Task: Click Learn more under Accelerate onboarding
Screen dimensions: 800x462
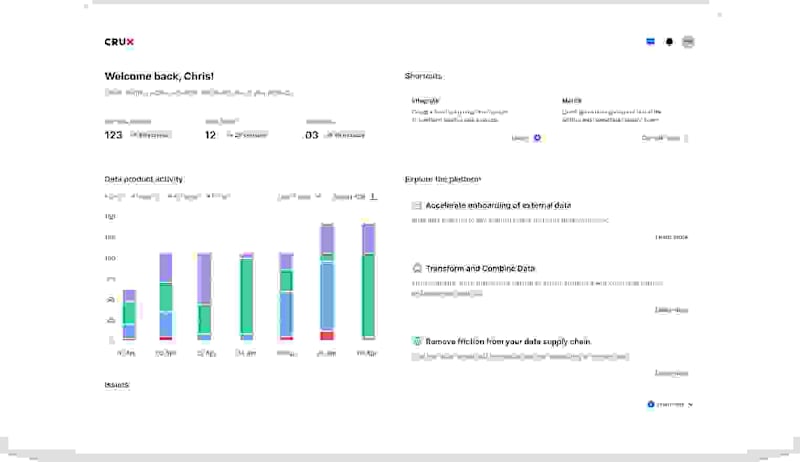Action: coord(671,237)
